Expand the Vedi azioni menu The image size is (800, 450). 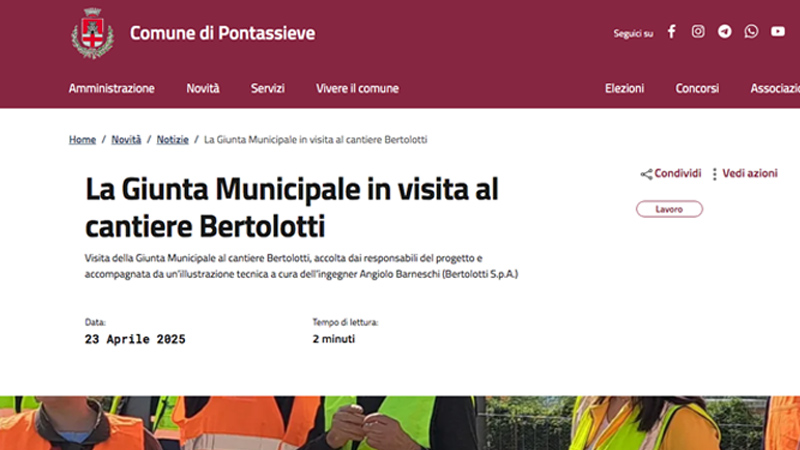point(749,173)
